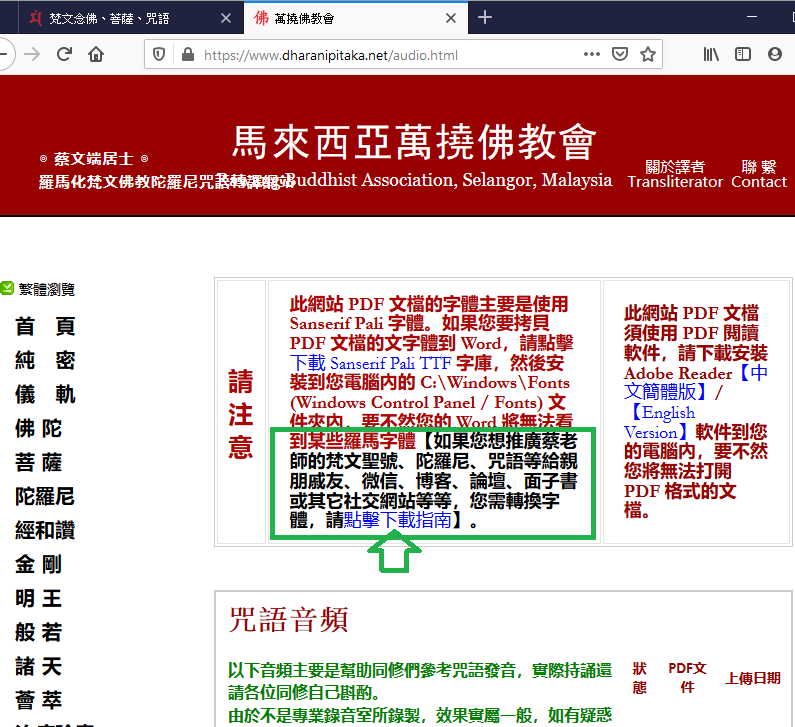
Task: Click the 點擊下載指南 download guide link
Action: [397, 521]
